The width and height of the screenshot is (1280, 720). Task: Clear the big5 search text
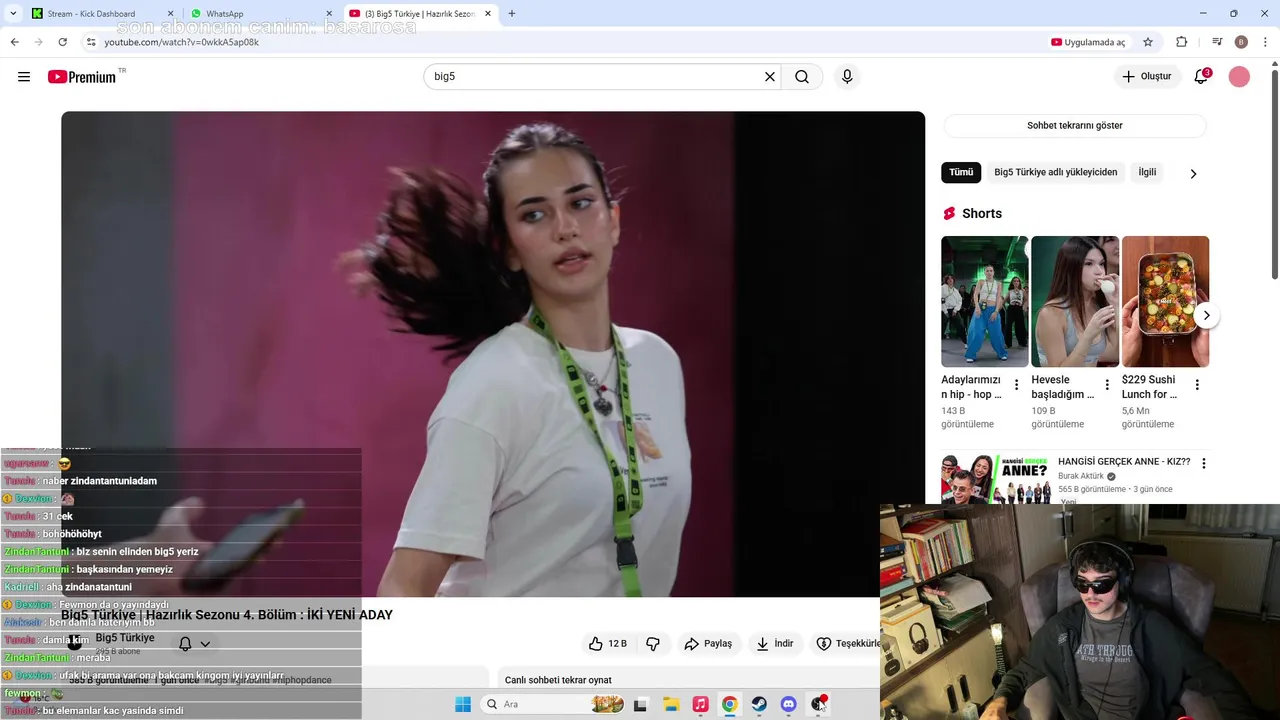pos(770,77)
